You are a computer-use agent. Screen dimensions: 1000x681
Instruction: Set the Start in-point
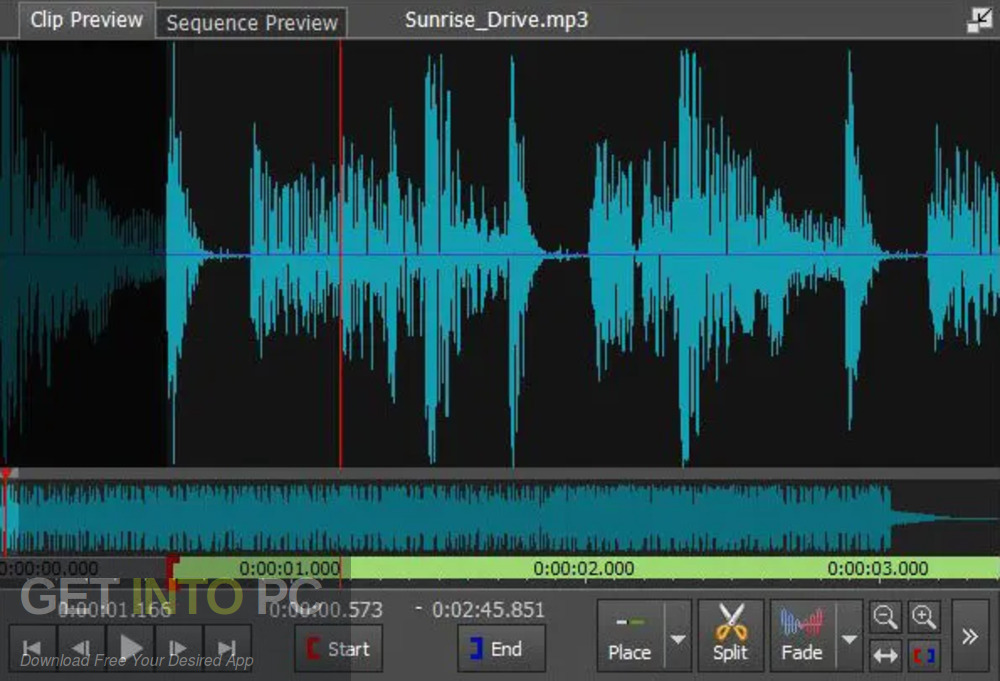point(339,648)
